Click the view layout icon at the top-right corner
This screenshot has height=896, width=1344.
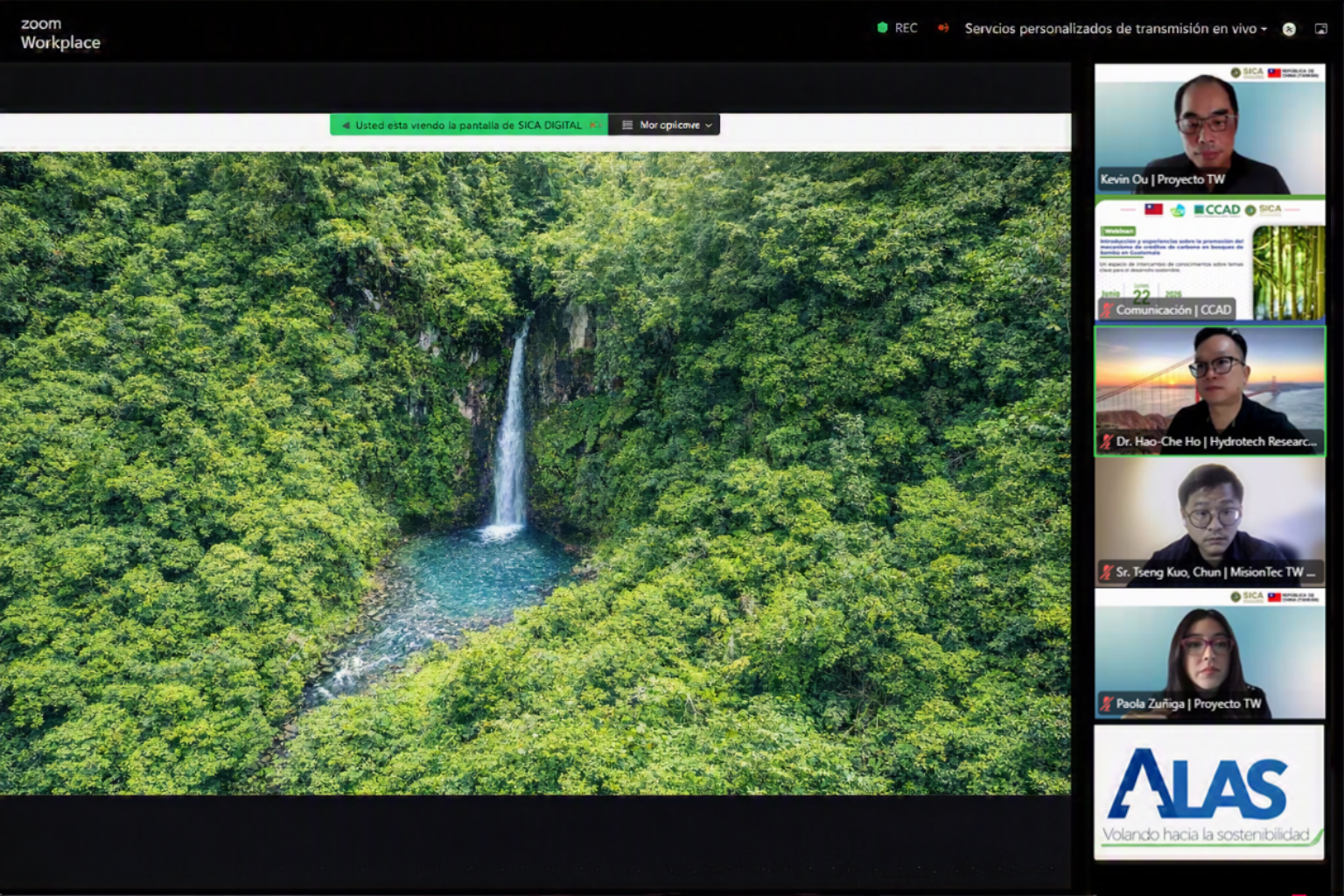[x=1321, y=29]
